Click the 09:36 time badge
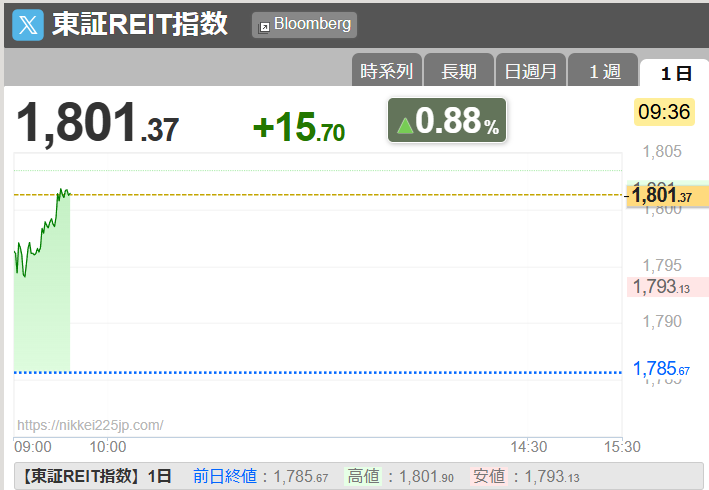The image size is (709, 490). (664, 112)
